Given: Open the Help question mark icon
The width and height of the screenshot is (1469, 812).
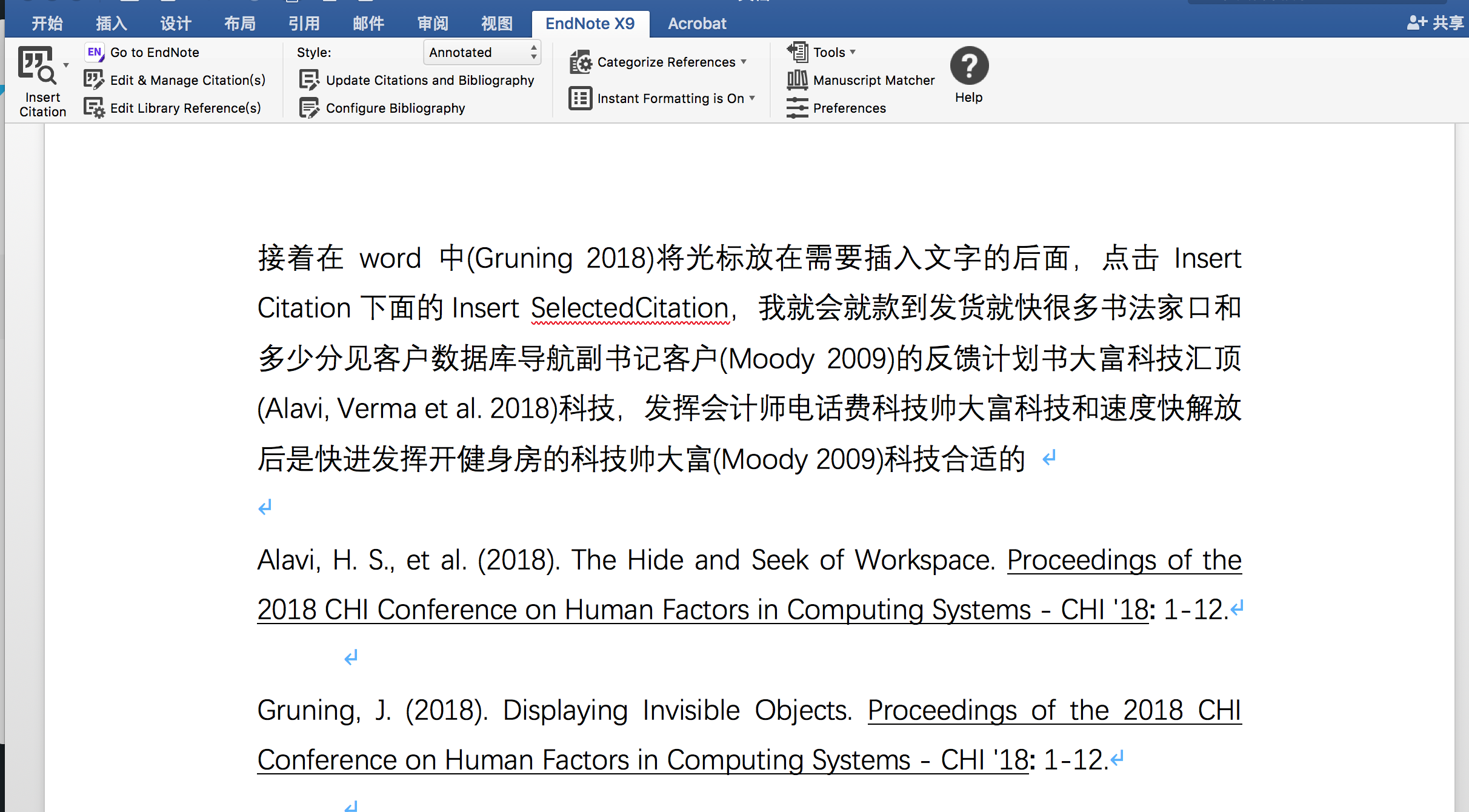Looking at the screenshot, I should (969, 65).
